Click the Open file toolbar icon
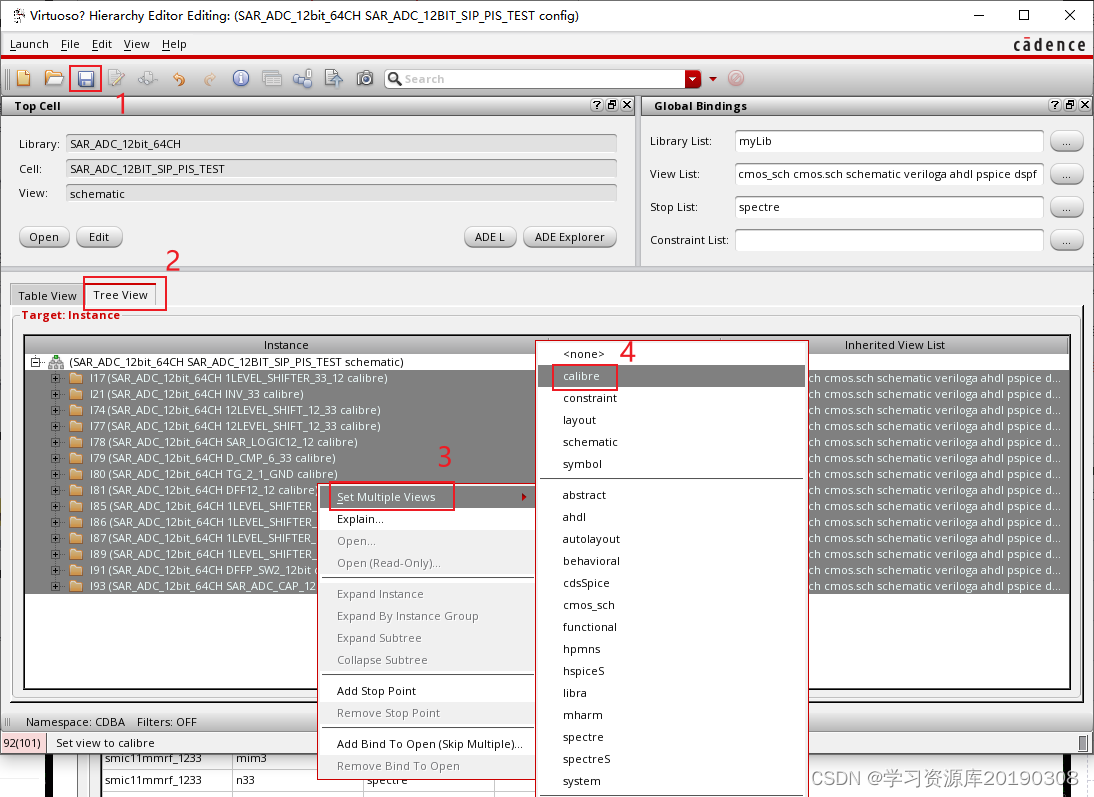Viewport: 1094px width, 797px height. pyautogui.click(x=54, y=78)
